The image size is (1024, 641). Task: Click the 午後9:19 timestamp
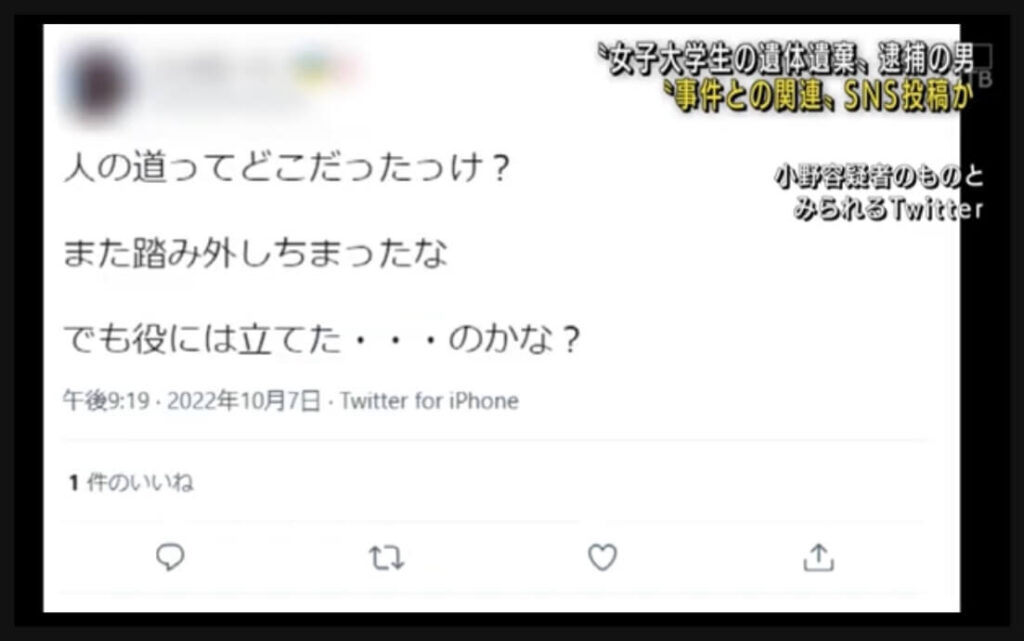[106, 400]
